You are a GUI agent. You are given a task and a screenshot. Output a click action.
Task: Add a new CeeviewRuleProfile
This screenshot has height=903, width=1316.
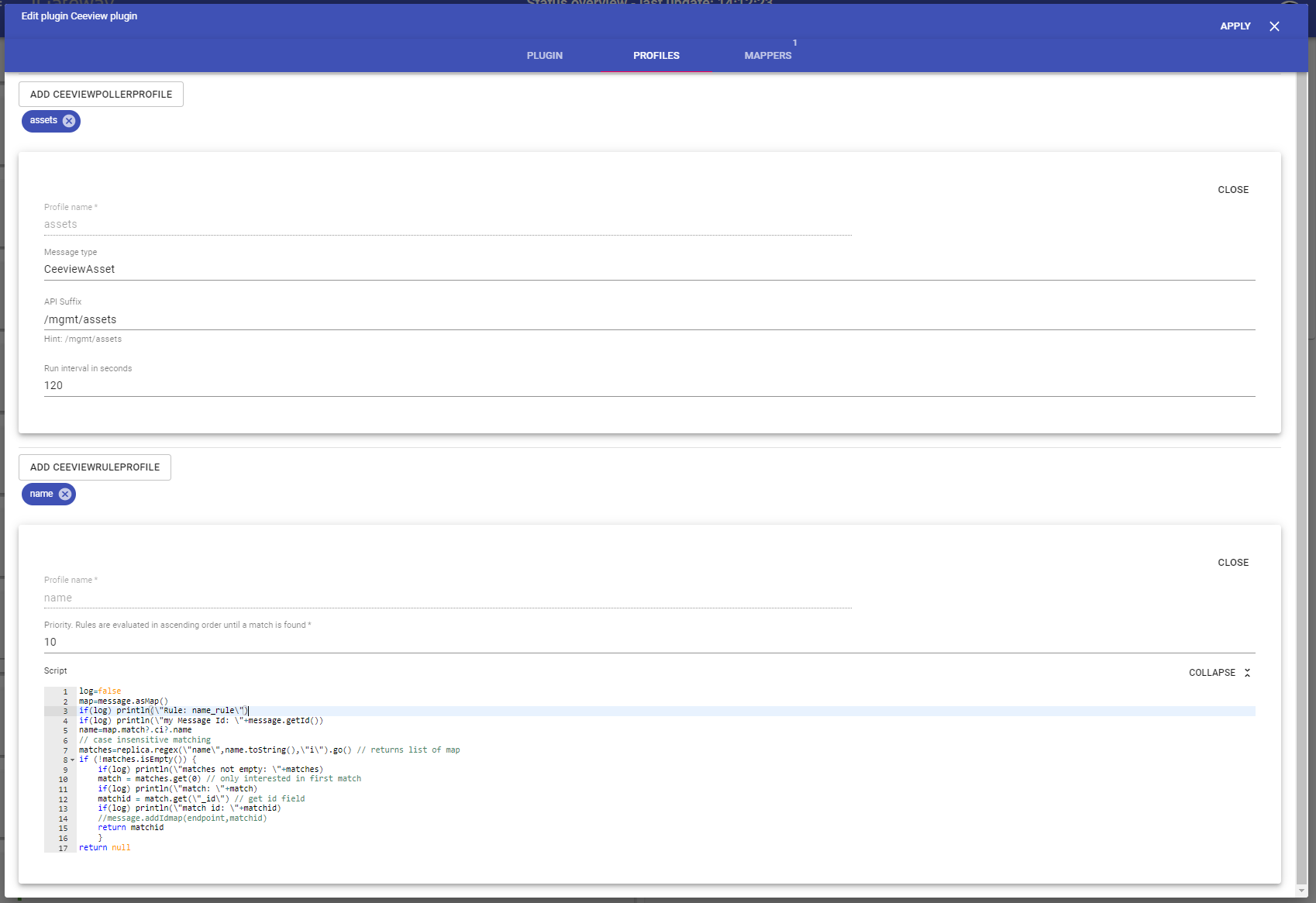click(x=95, y=467)
